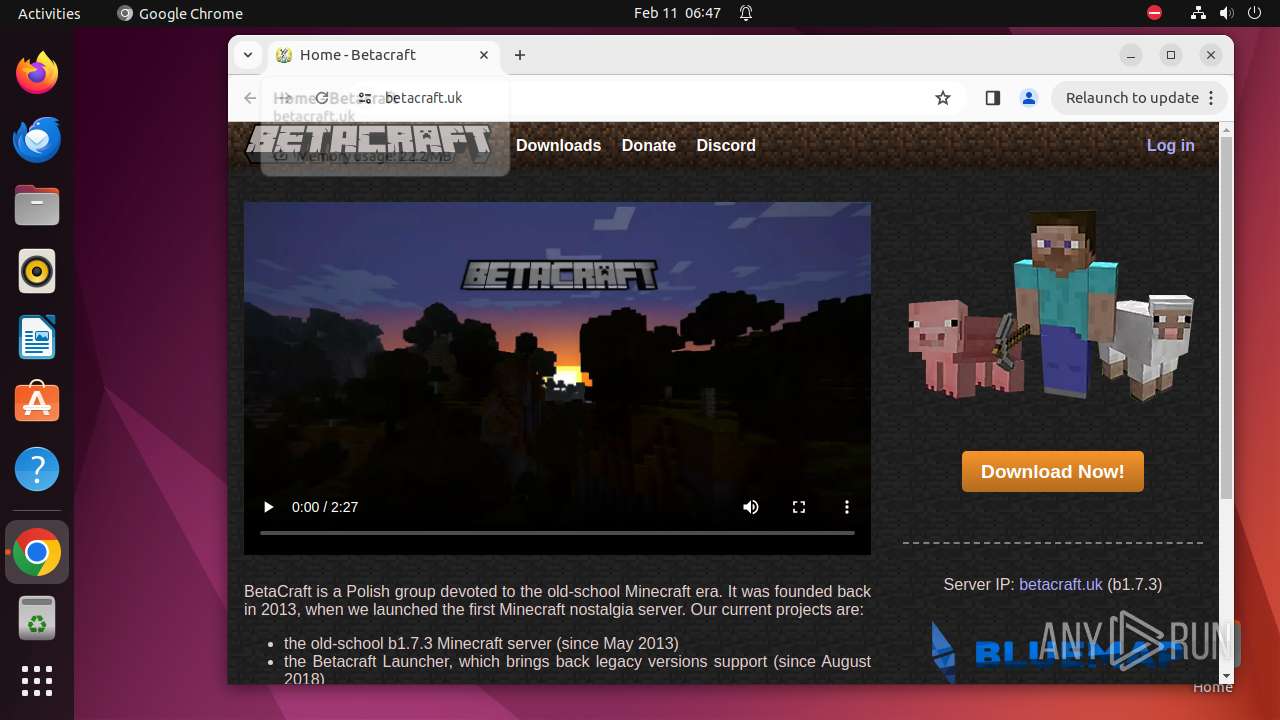This screenshot has width=1280, height=720.
Task: Toggle video fullscreen mode
Action: click(799, 507)
